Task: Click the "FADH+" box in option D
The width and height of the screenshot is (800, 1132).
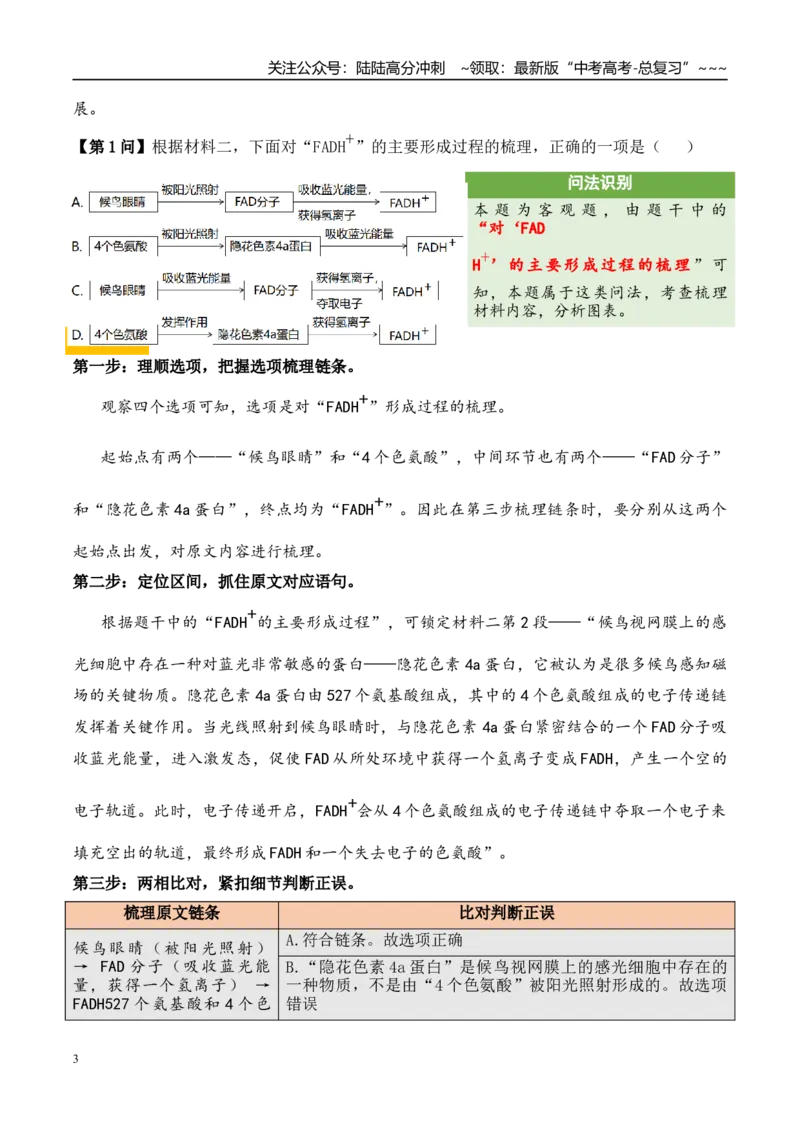Action: click(408, 335)
